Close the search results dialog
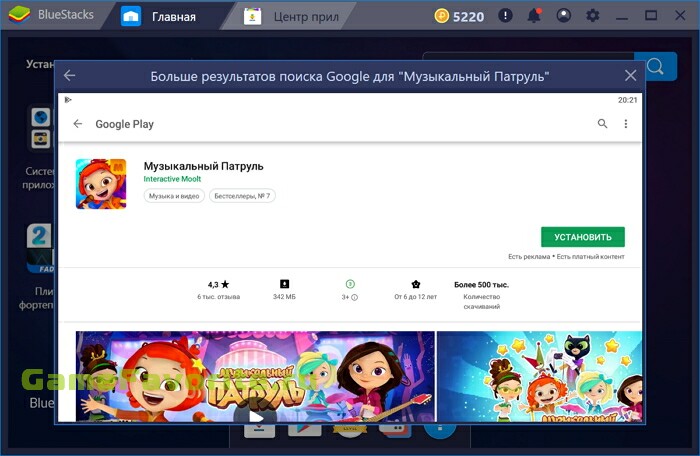 tap(630, 75)
